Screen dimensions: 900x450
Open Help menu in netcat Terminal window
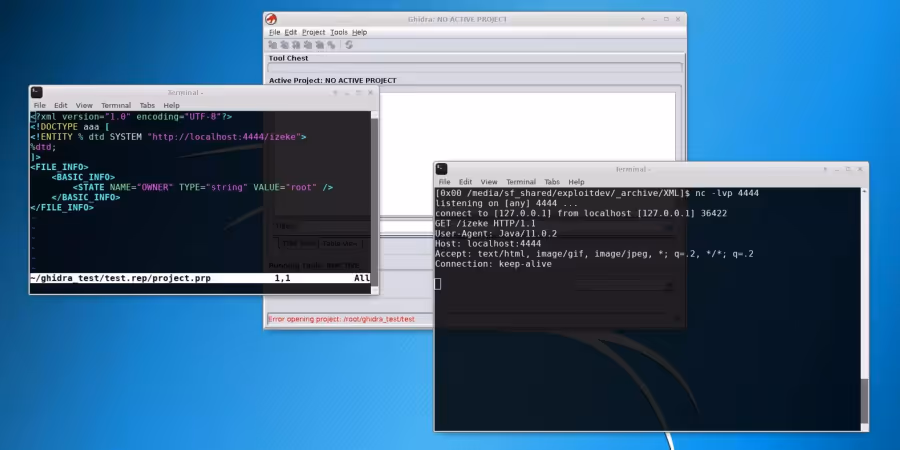pyautogui.click(x=576, y=182)
